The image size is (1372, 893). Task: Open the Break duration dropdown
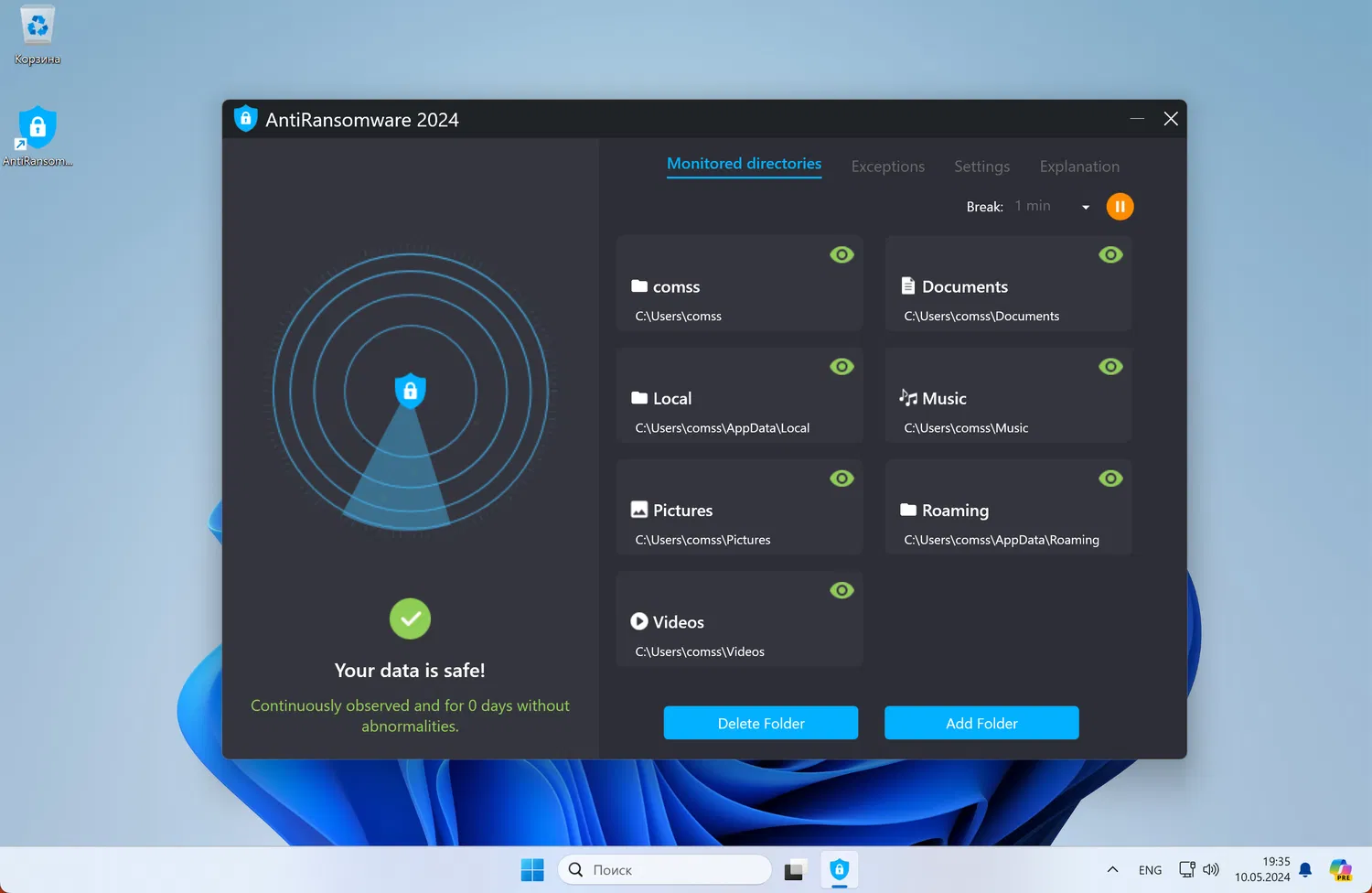tap(1052, 207)
